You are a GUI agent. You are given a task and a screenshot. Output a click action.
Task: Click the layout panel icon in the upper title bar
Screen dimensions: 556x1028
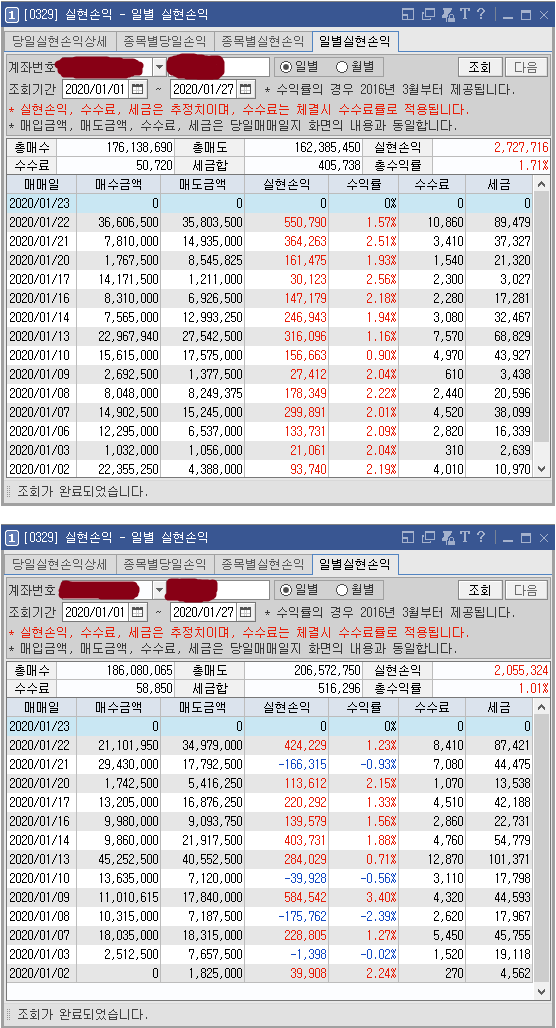pyautogui.click(x=408, y=14)
